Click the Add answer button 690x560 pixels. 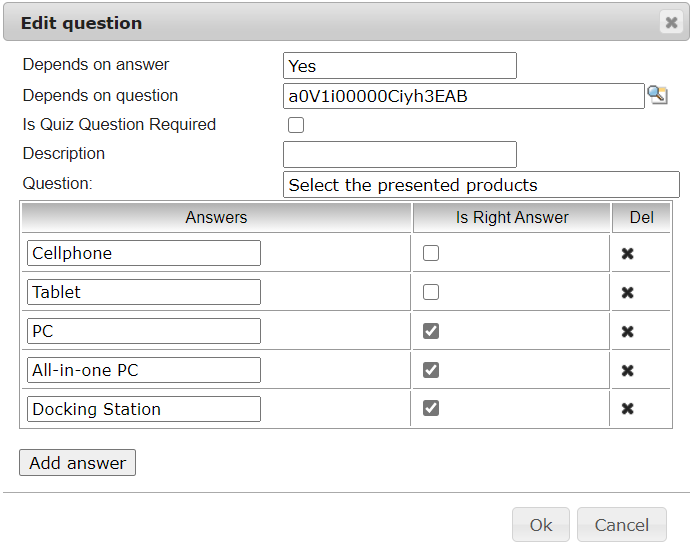click(x=78, y=463)
